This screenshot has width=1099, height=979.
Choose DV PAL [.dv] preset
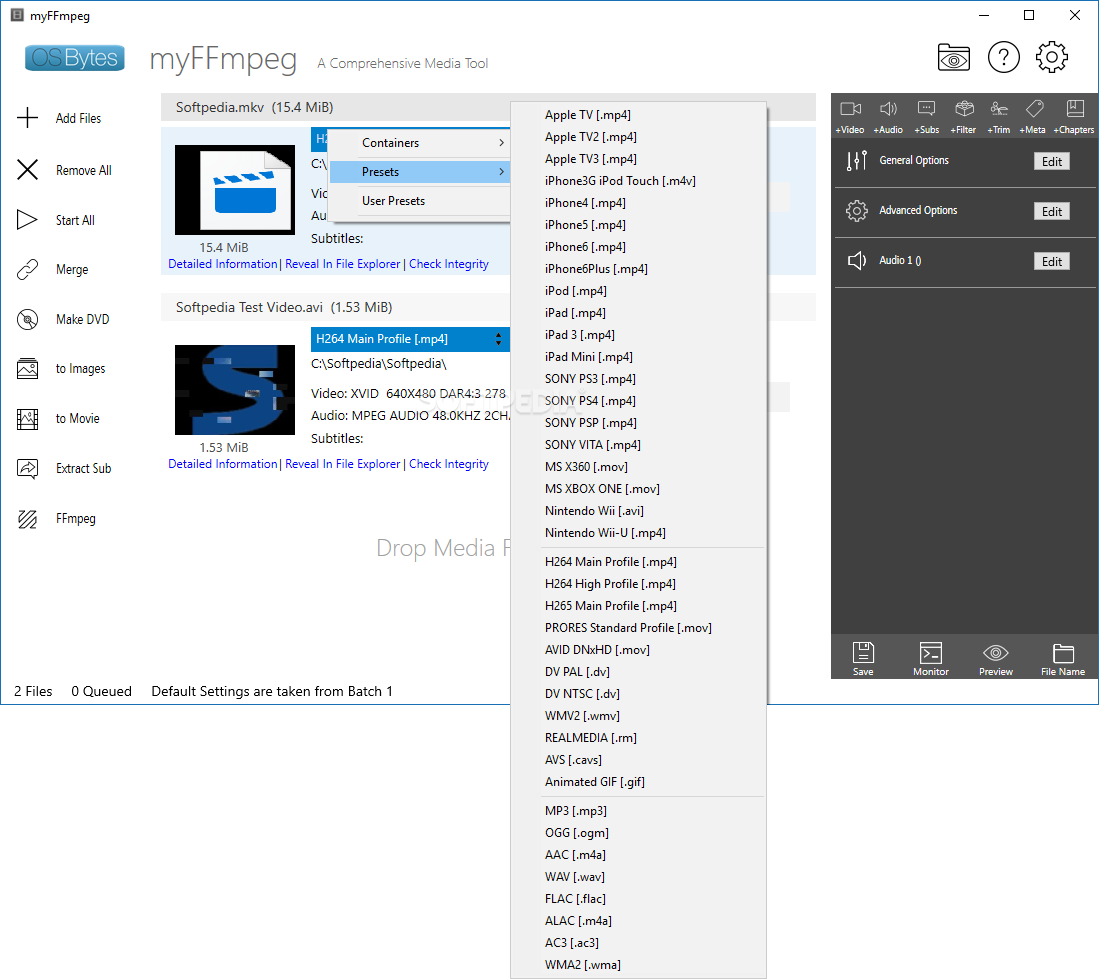tap(639, 672)
